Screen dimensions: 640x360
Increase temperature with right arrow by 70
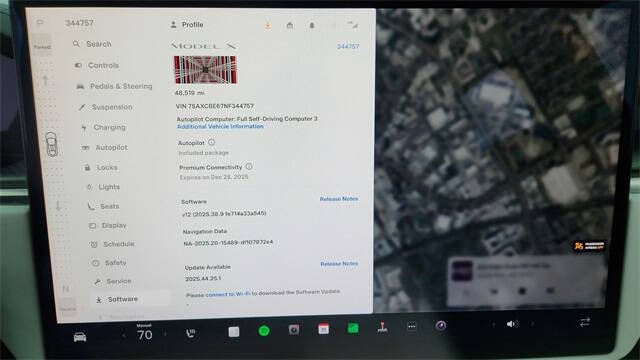pos(165,334)
